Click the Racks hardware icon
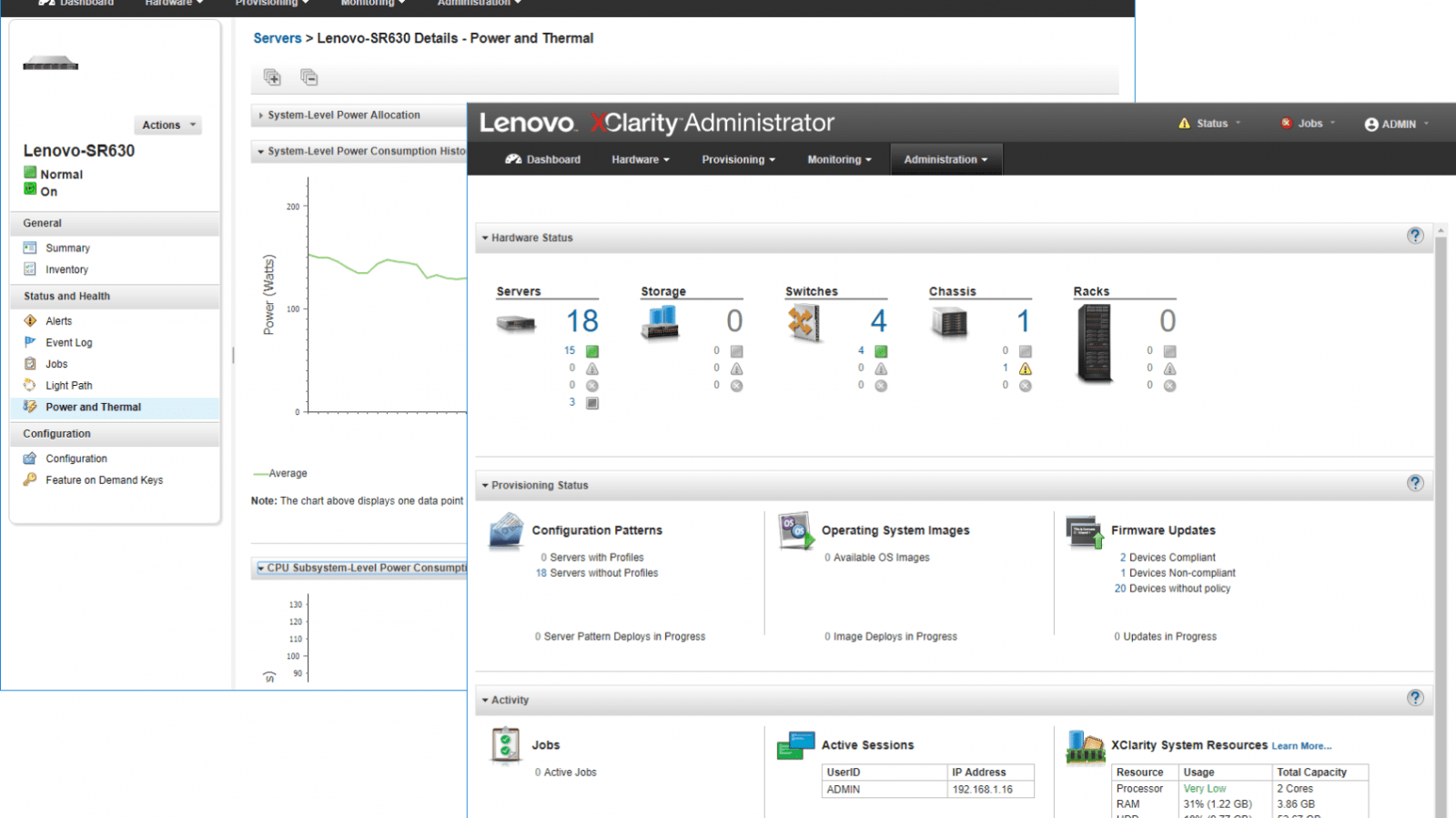The image size is (1456, 818). click(1094, 343)
